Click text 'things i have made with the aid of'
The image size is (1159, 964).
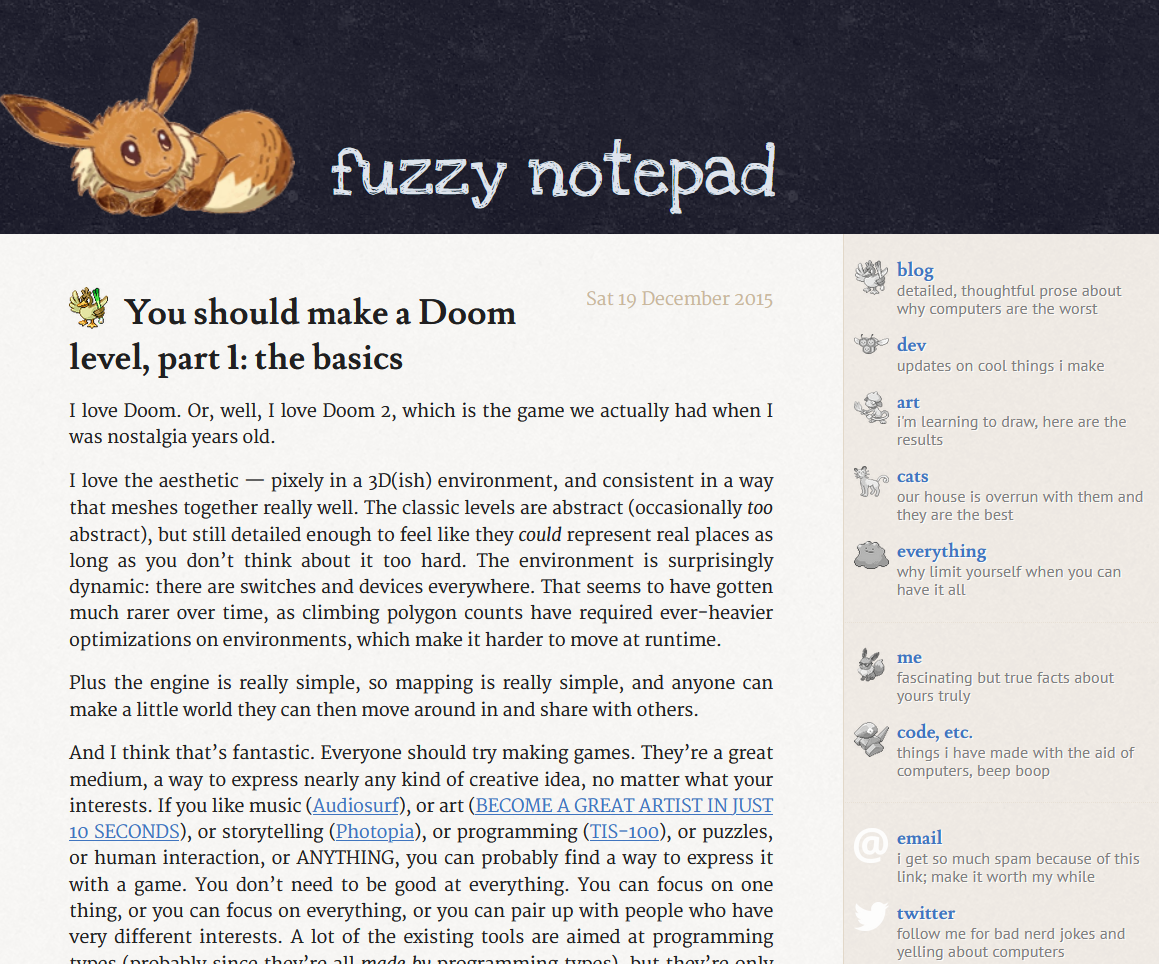coord(1015,753)
